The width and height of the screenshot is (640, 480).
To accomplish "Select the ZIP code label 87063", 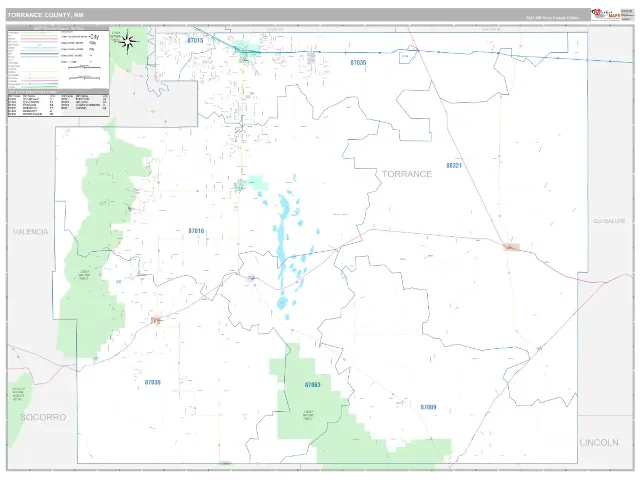I will 313,384.
